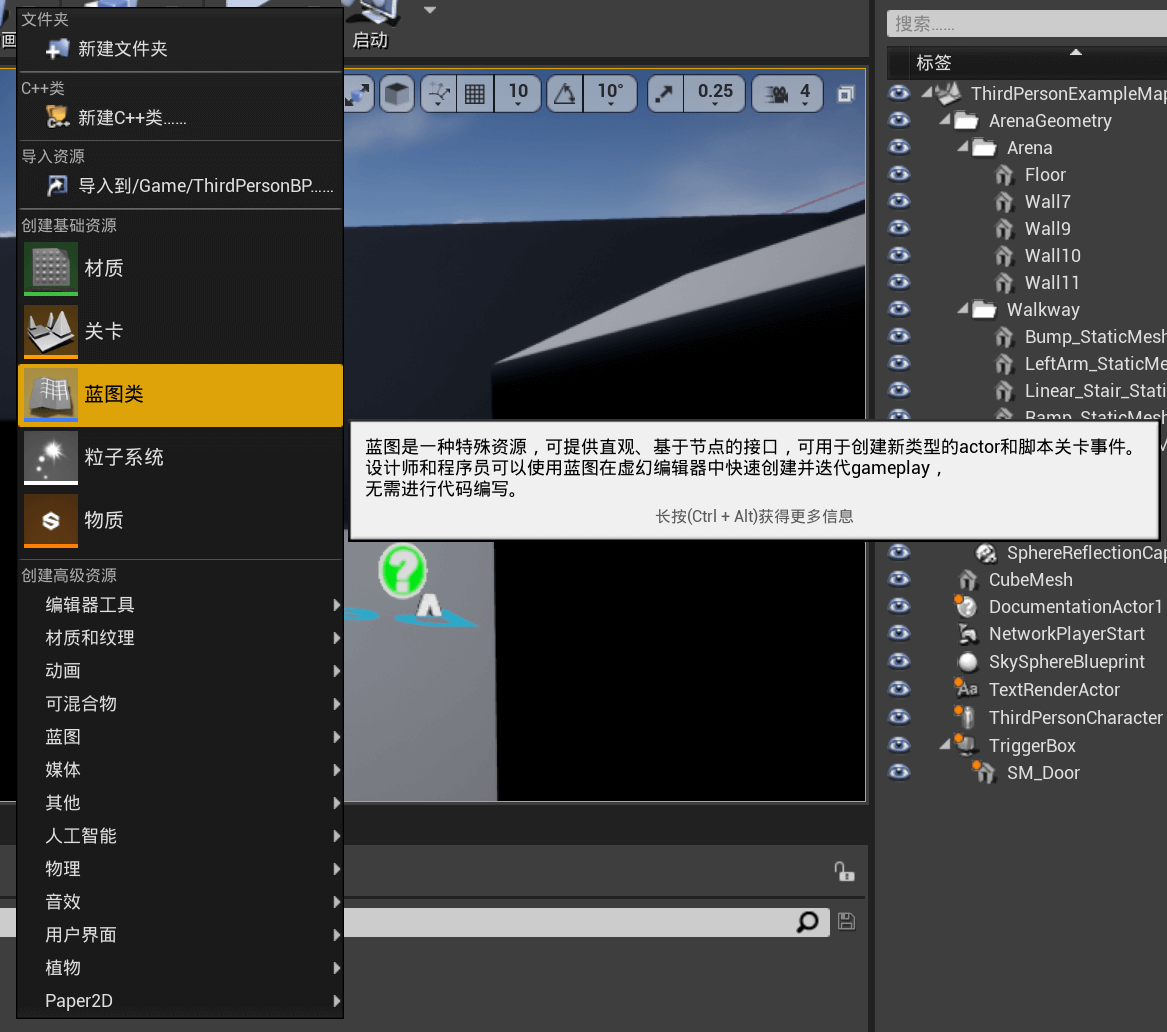Create a new 材质 material asset
Viewport: 1167px width, 1032px height.
(180, 269)
